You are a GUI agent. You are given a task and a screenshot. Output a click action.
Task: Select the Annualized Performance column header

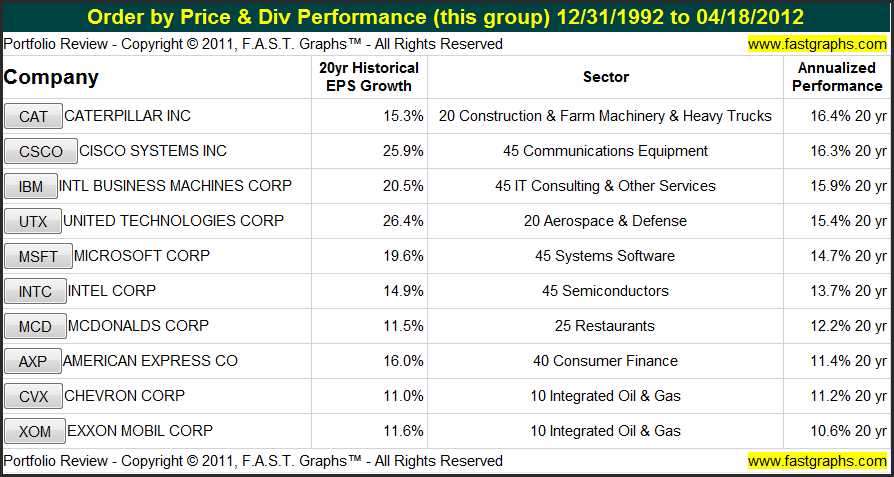pos(838,77)
